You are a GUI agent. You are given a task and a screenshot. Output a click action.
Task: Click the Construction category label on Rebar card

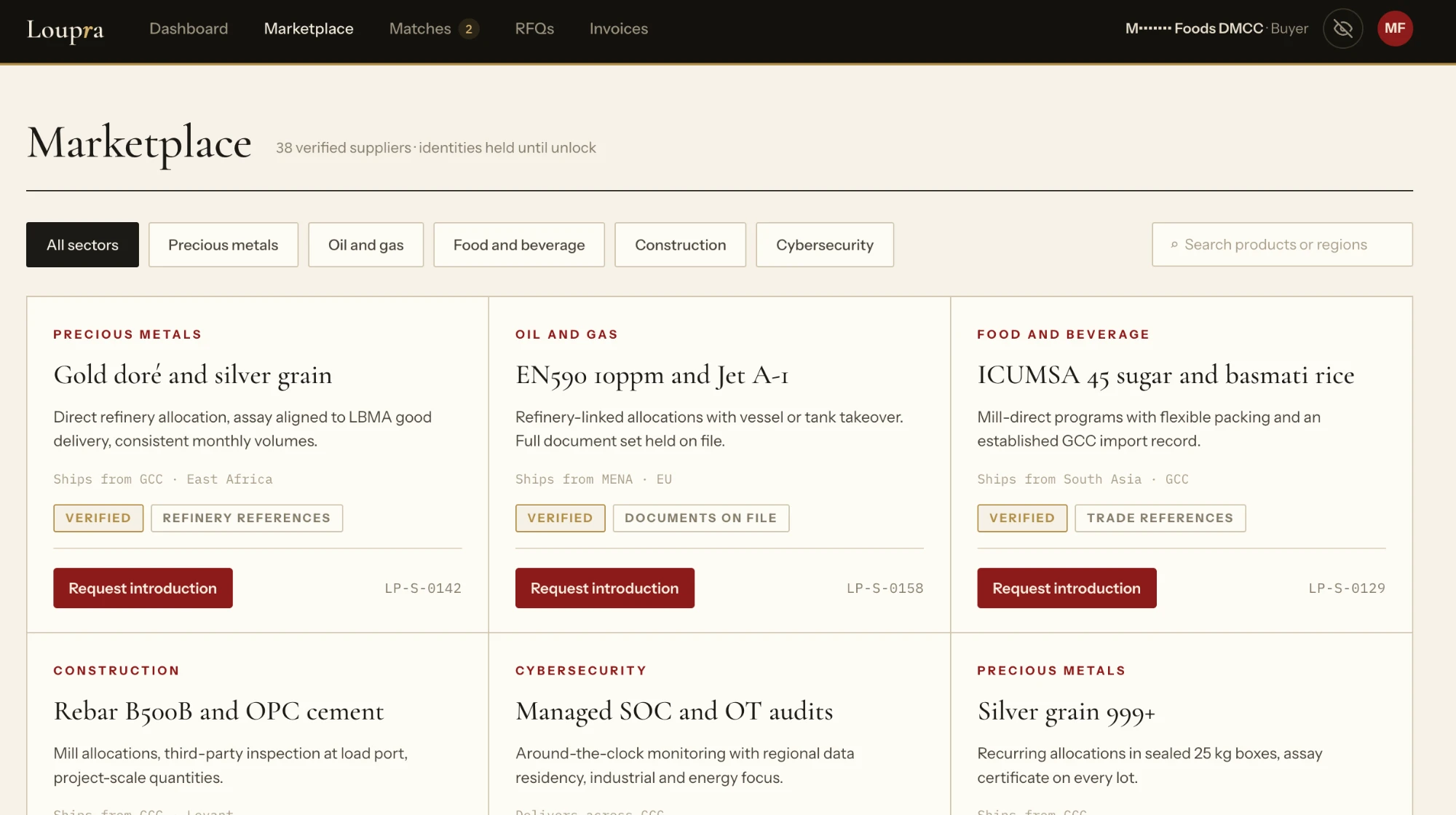[116, 671]
